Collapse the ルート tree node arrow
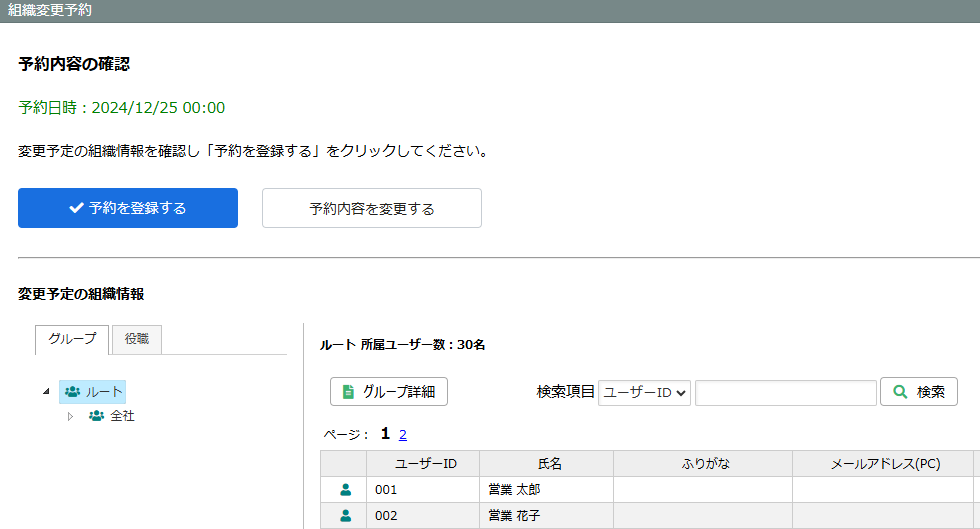 point(46,391)
